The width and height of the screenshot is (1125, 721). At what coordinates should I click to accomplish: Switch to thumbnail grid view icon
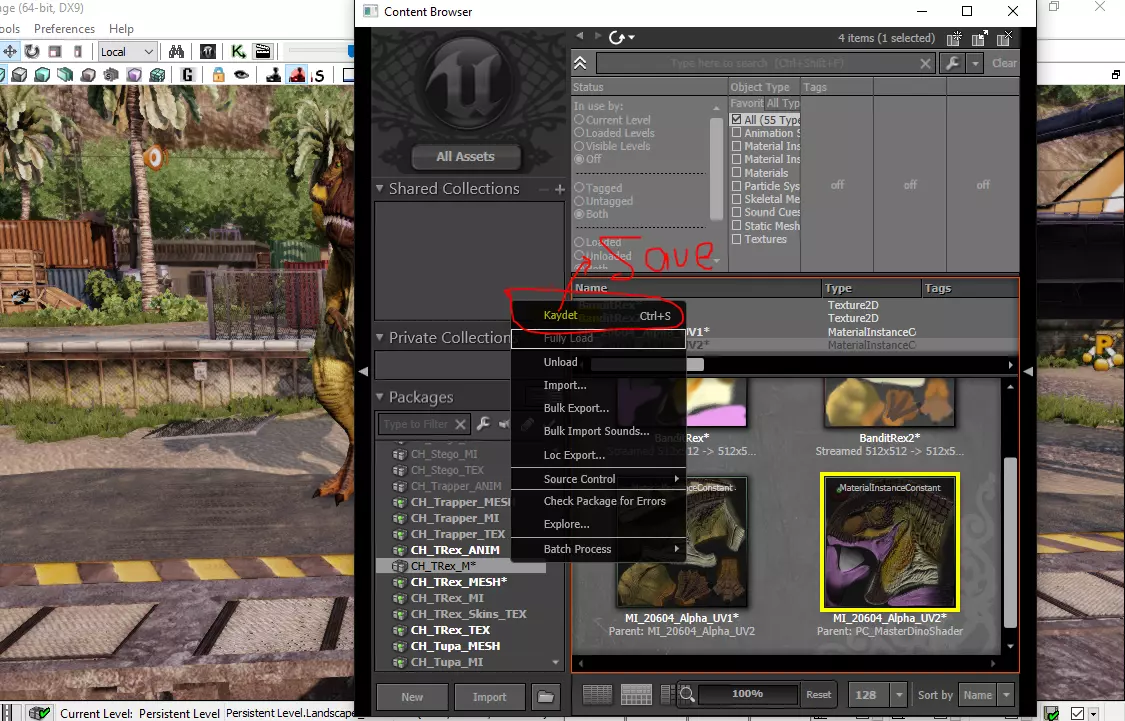click(636, 694)
